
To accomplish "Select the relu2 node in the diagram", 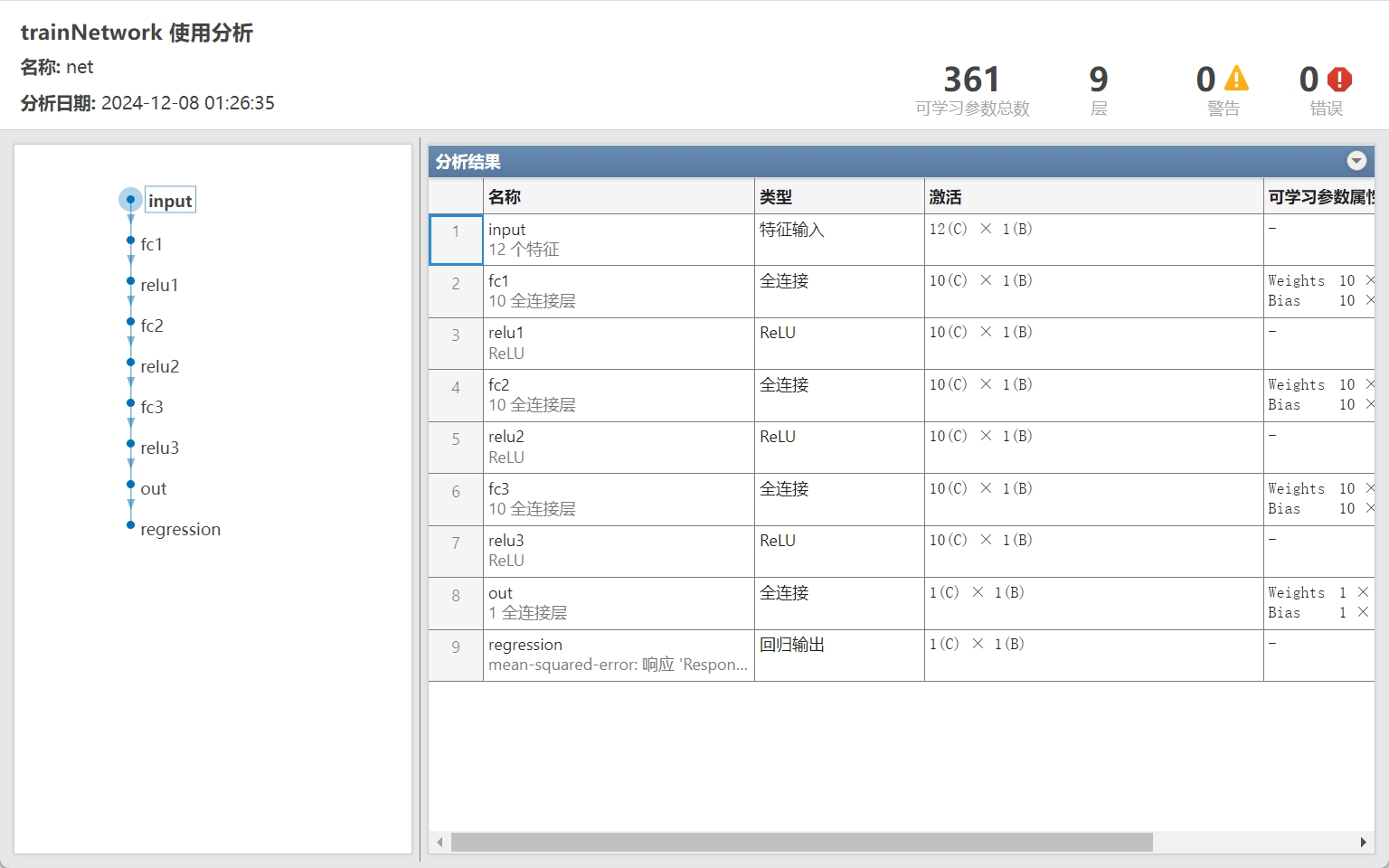I will click(160, 366).
